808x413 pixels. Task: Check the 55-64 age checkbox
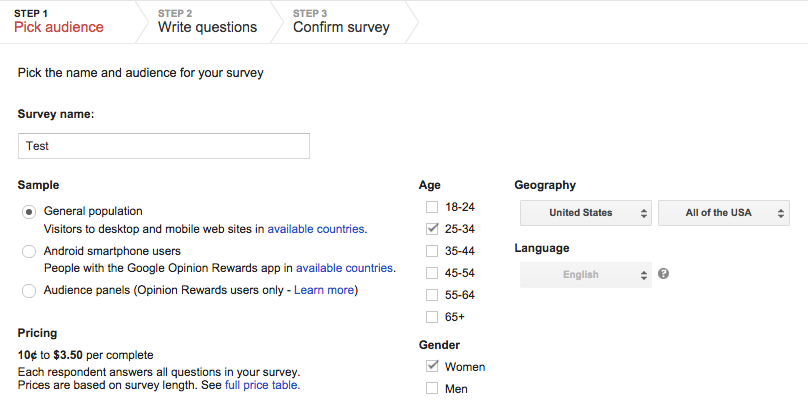432,295
